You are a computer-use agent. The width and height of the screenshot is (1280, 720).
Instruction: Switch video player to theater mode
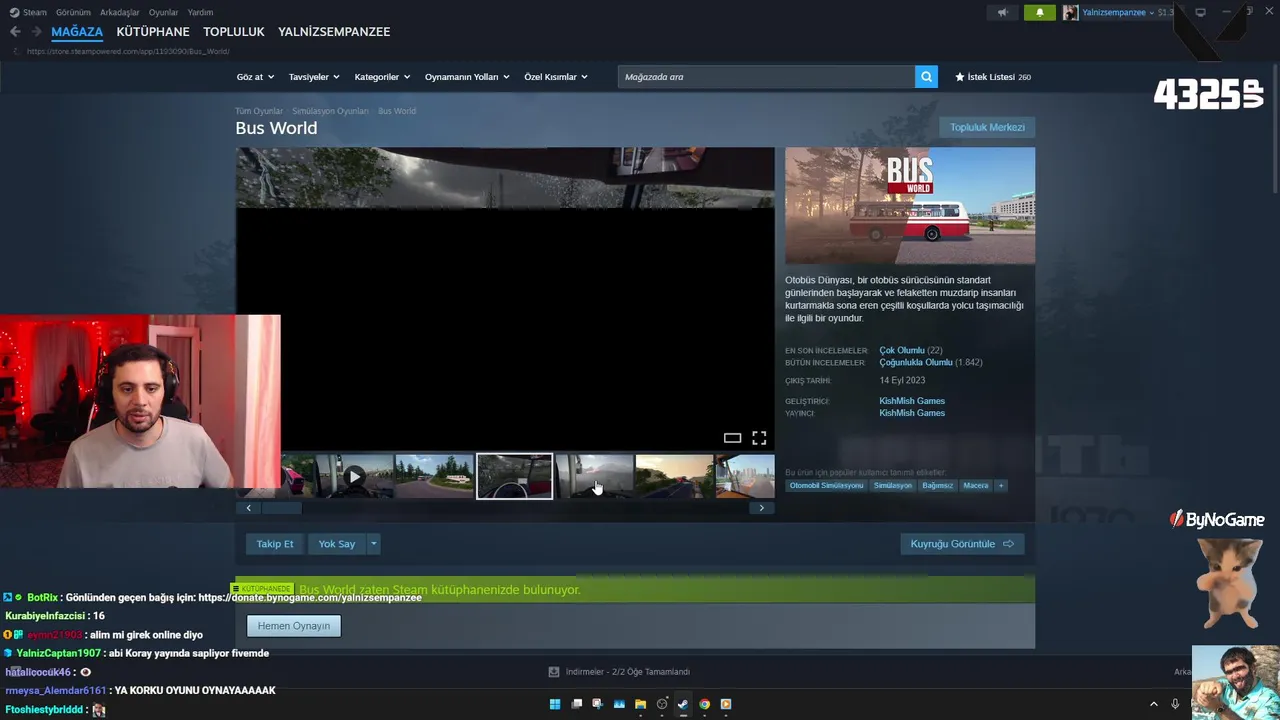[733, 438]
